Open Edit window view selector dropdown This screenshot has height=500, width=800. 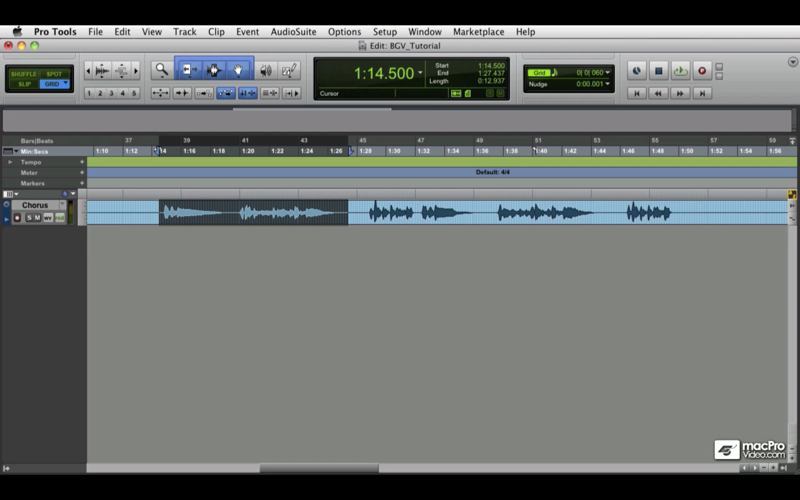click(x=10, y=194)
